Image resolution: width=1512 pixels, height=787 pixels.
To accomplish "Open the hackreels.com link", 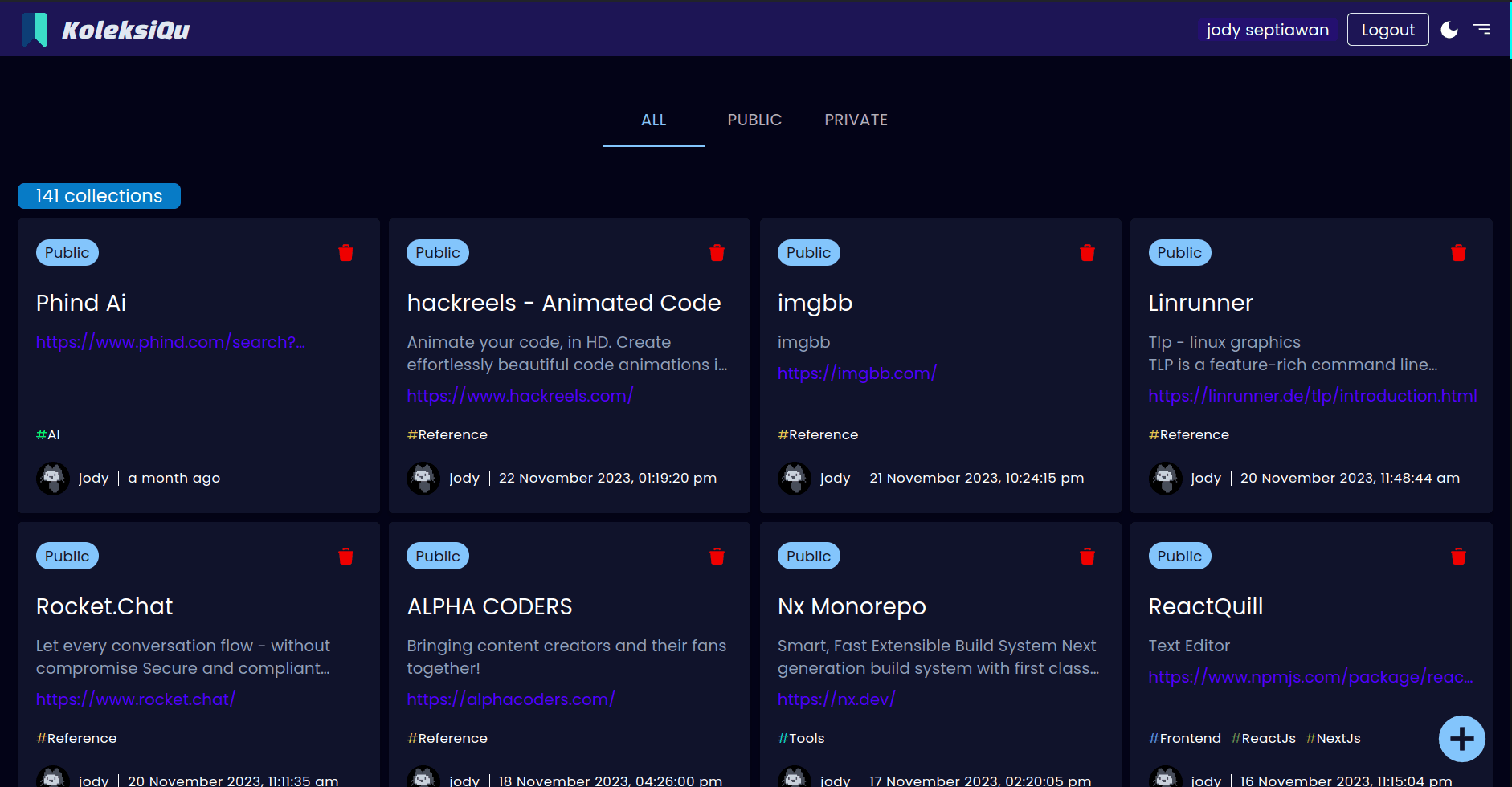I will [x=520, y=396].
